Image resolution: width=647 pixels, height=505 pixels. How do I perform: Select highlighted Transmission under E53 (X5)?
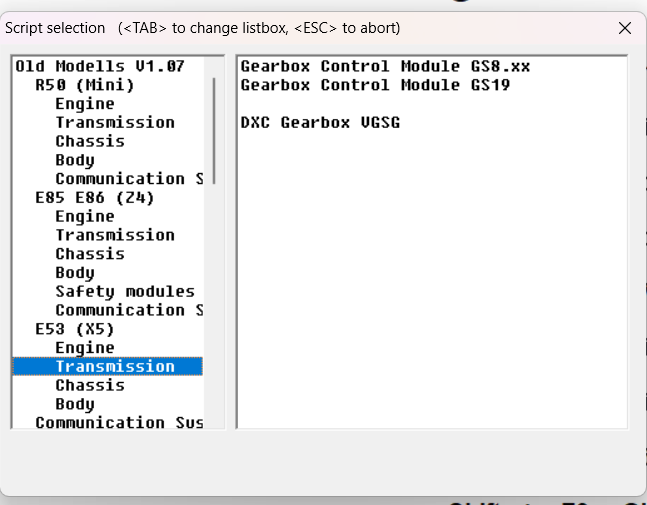pyautogui.click(x=108, y=366)
